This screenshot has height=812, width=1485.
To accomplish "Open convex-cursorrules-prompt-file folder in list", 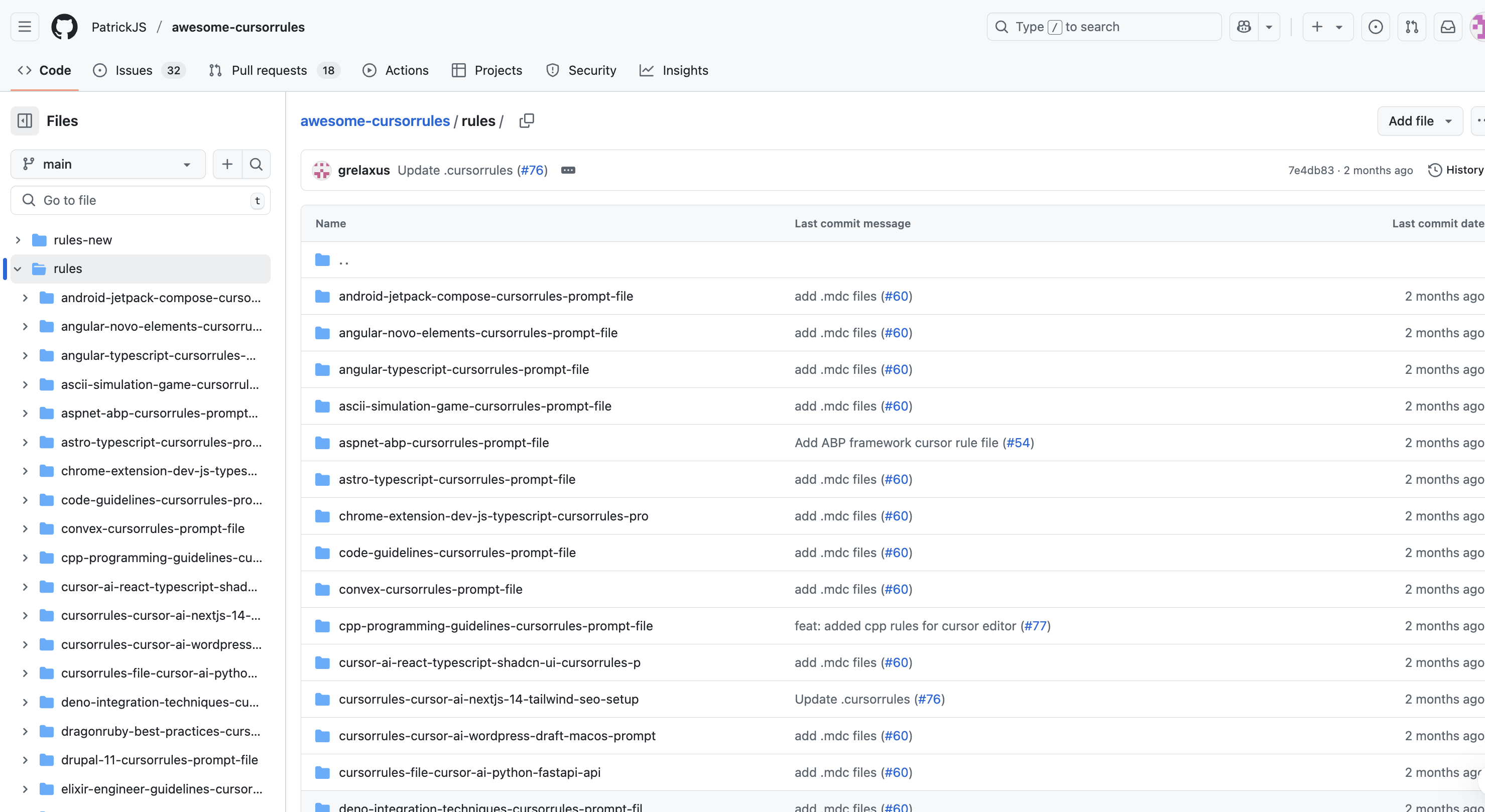I will pos(430,589).
